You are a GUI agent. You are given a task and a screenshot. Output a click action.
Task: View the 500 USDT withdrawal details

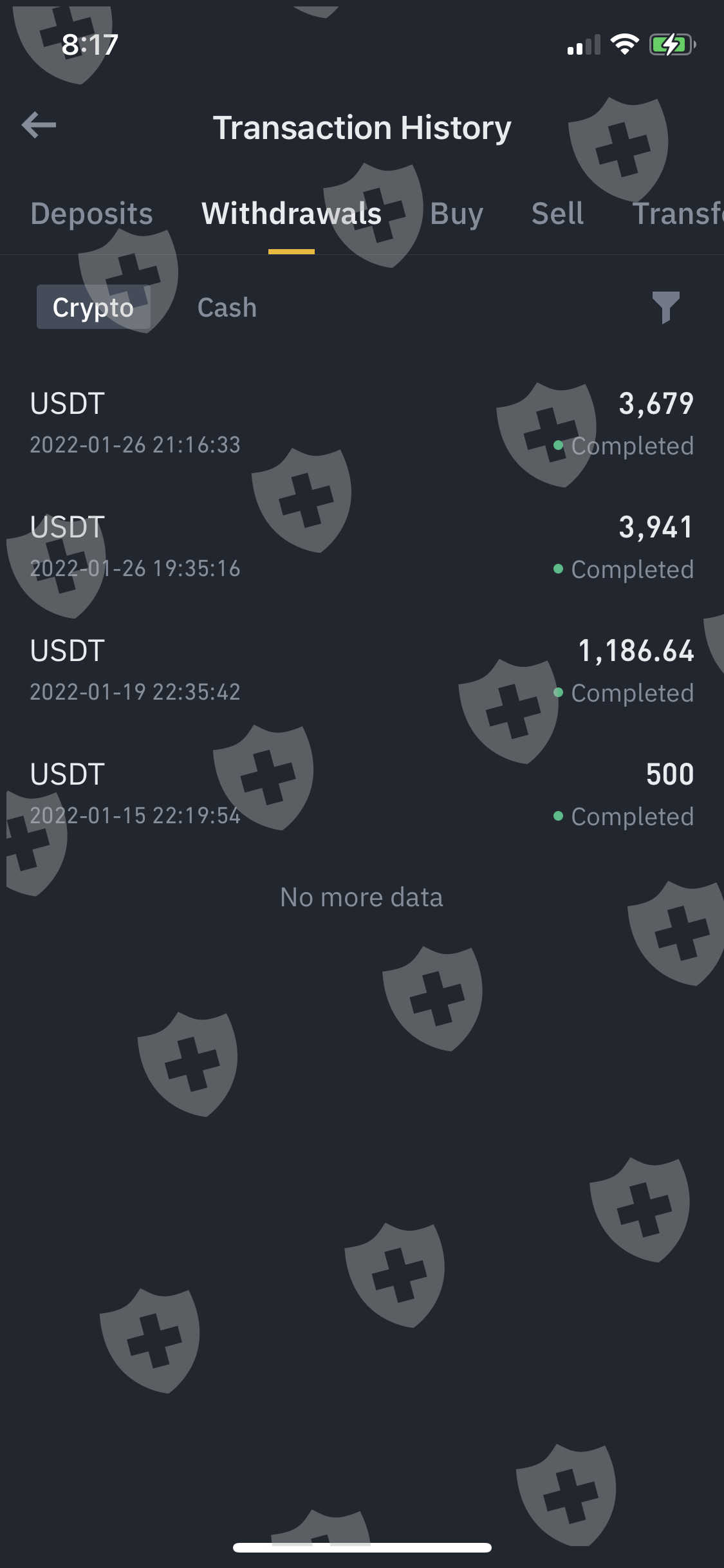[362, 794]
